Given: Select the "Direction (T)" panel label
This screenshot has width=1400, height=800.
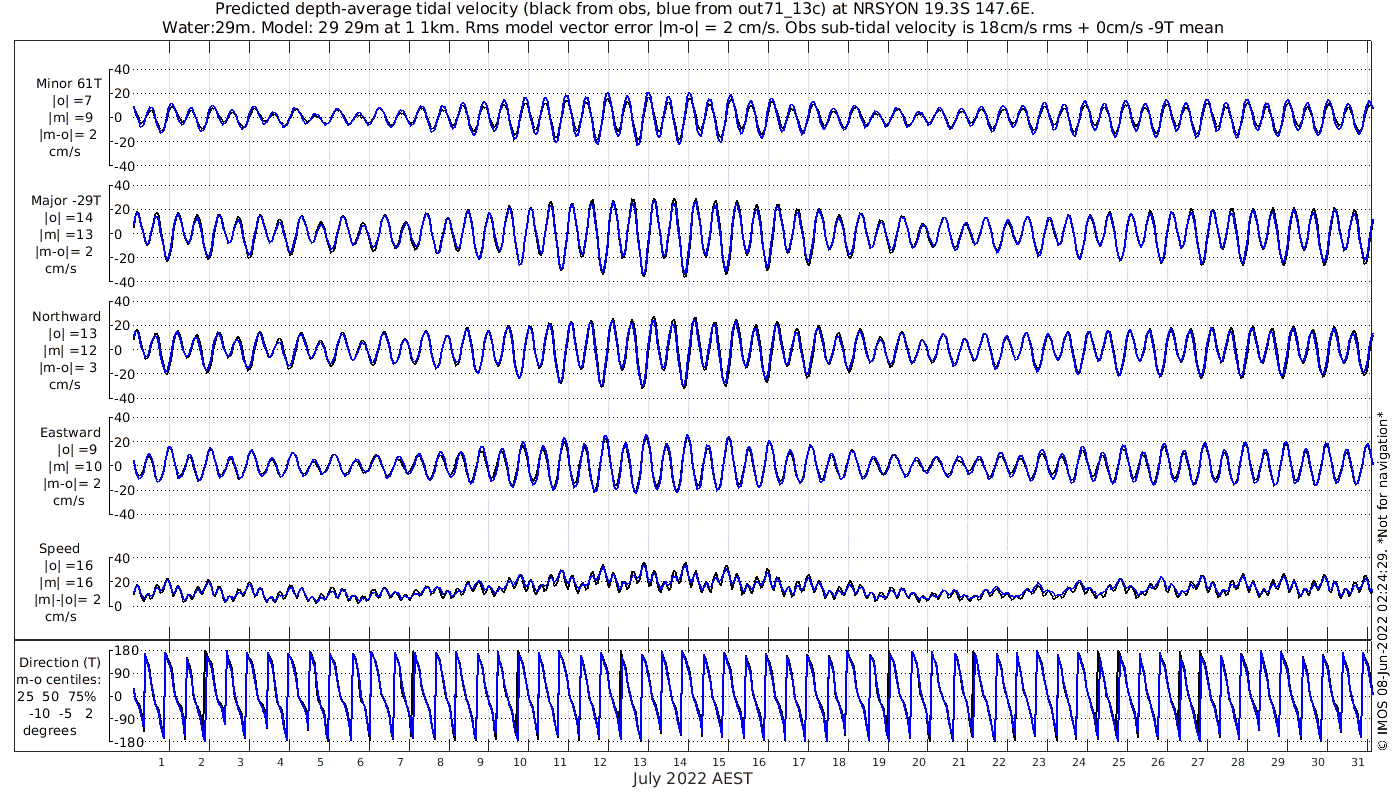Looking at the screenshot, I should click(60, 662).
